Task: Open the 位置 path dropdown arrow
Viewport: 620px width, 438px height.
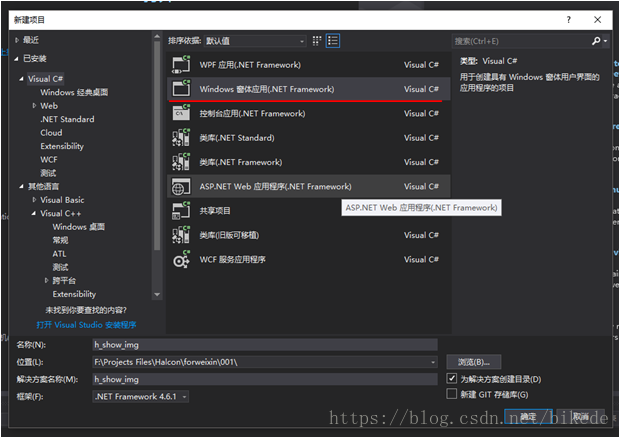Action: [x=433, y=362]
